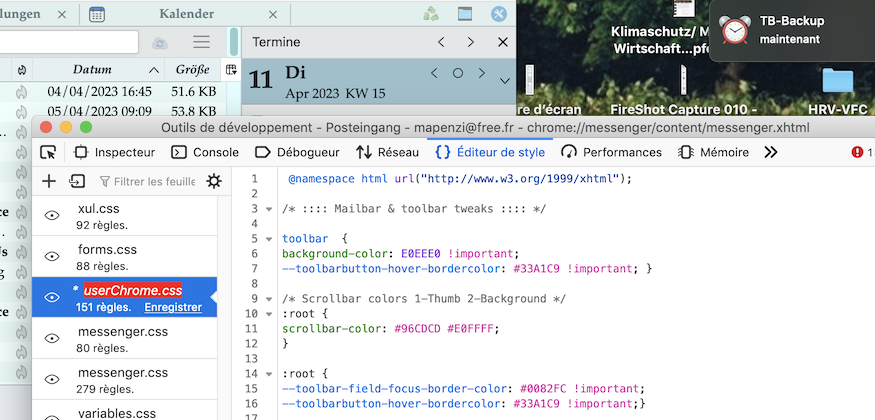The width and height of the screenshot is (875, 420).
Task: Click the green recycle-style toolbar icon
Action: (x=431, y=14)
